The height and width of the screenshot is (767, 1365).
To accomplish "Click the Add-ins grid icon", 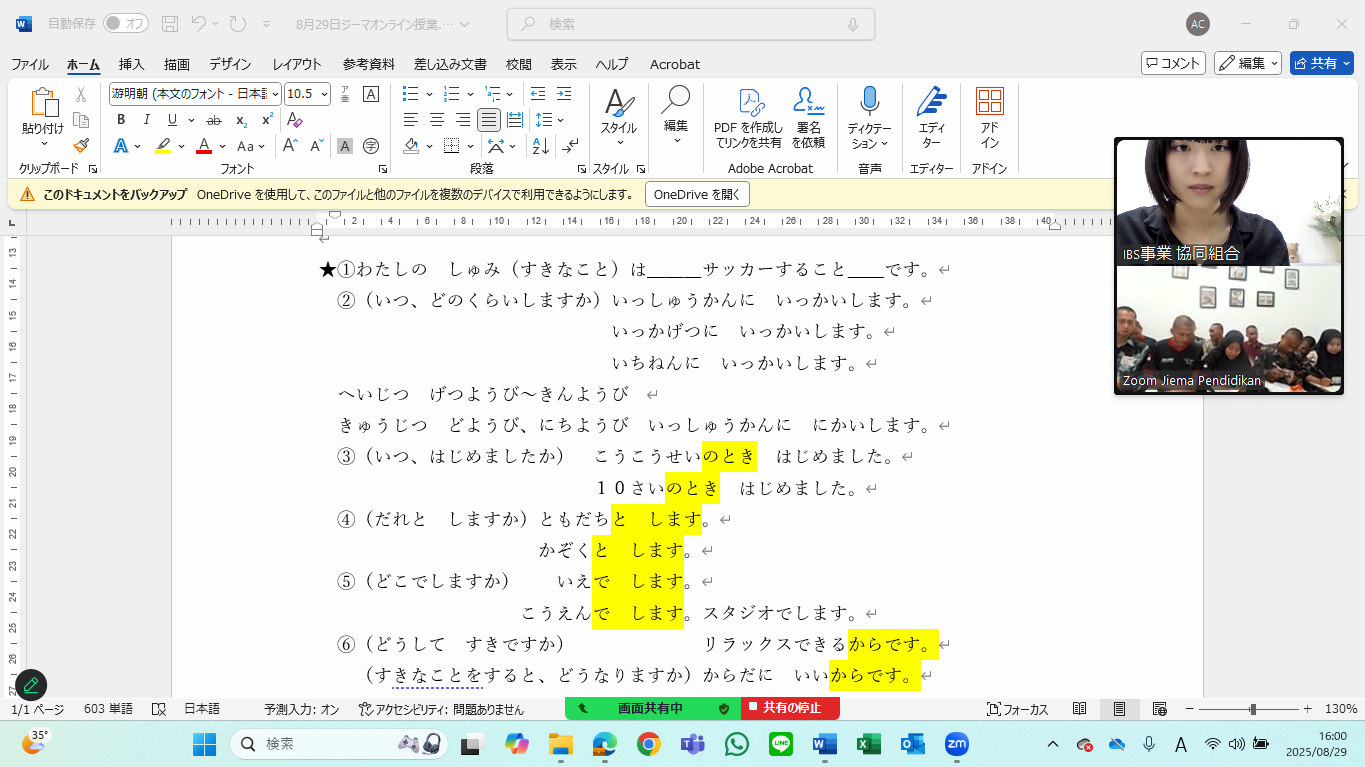I will tap(989, 118).
